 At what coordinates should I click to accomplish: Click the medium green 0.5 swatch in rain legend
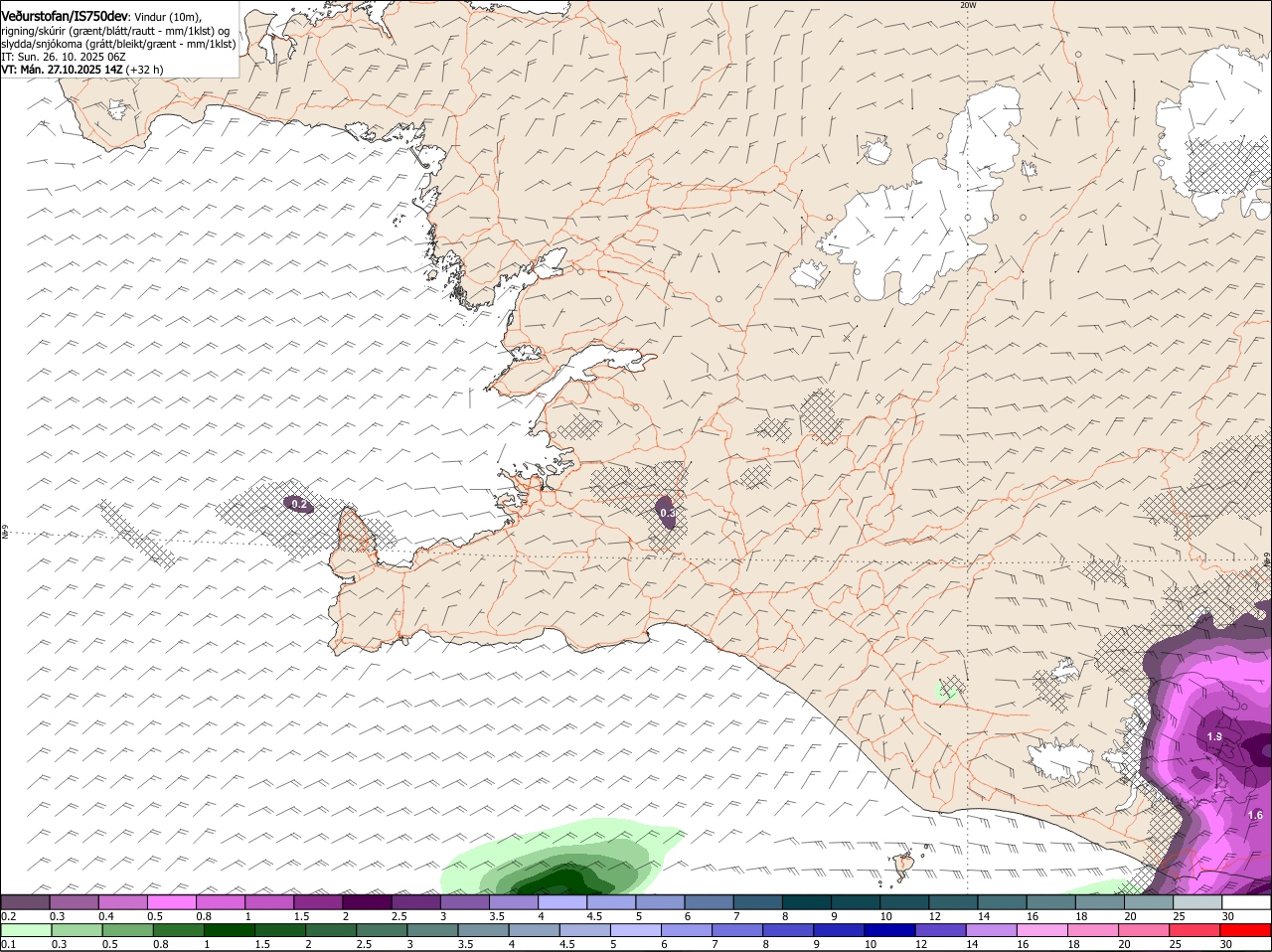click(x=128, y=930)
